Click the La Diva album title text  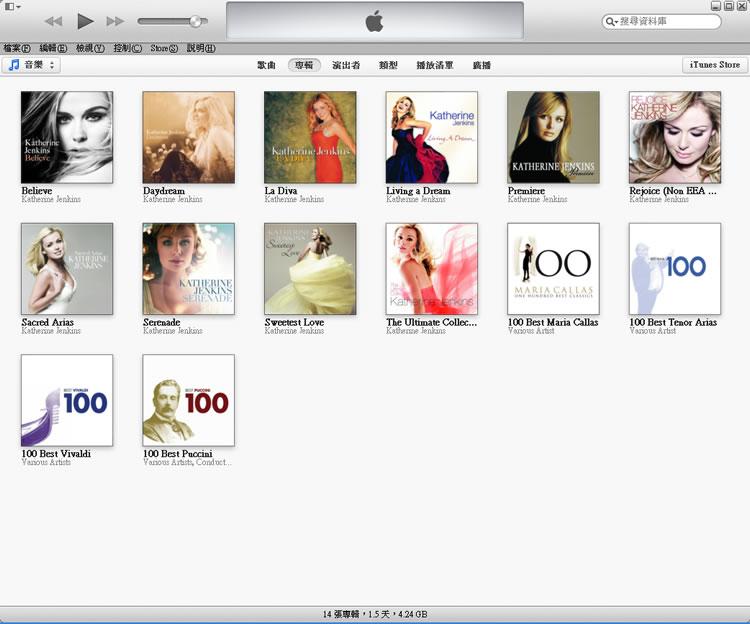point(281,190)
